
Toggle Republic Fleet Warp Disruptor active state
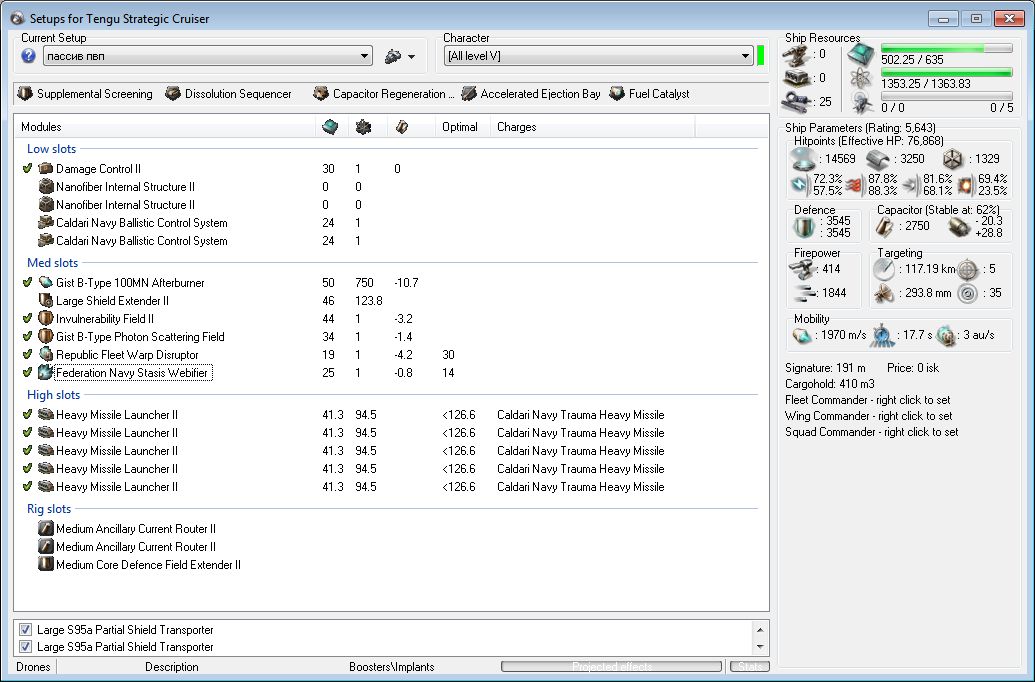click(x=27, y=355)
